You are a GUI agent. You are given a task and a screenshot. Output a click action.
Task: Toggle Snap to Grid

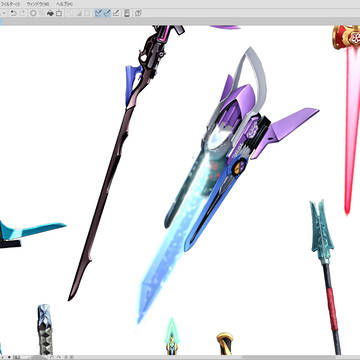[116, 13]
